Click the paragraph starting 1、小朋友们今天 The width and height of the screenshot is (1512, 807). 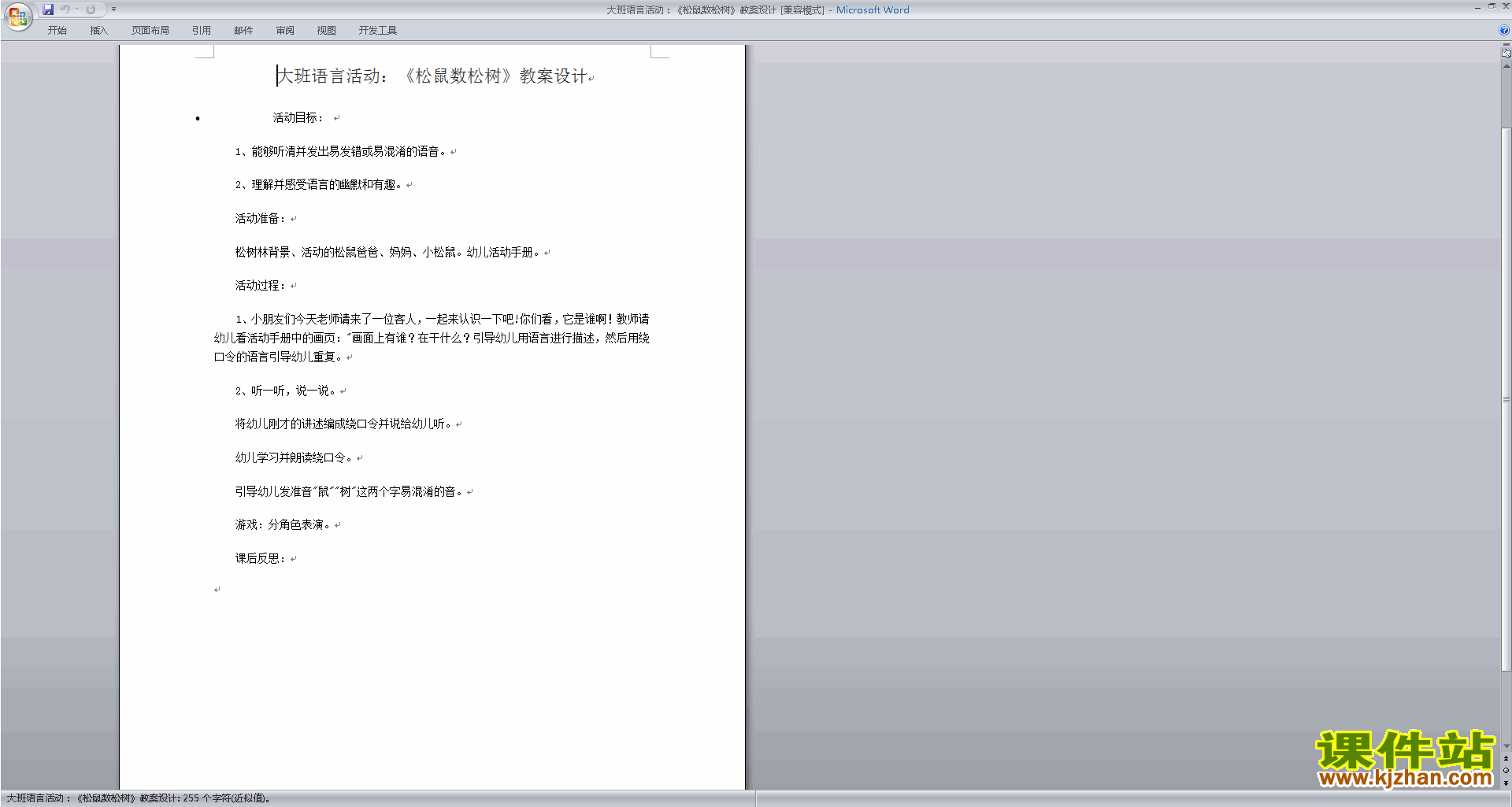coord(432,338)
